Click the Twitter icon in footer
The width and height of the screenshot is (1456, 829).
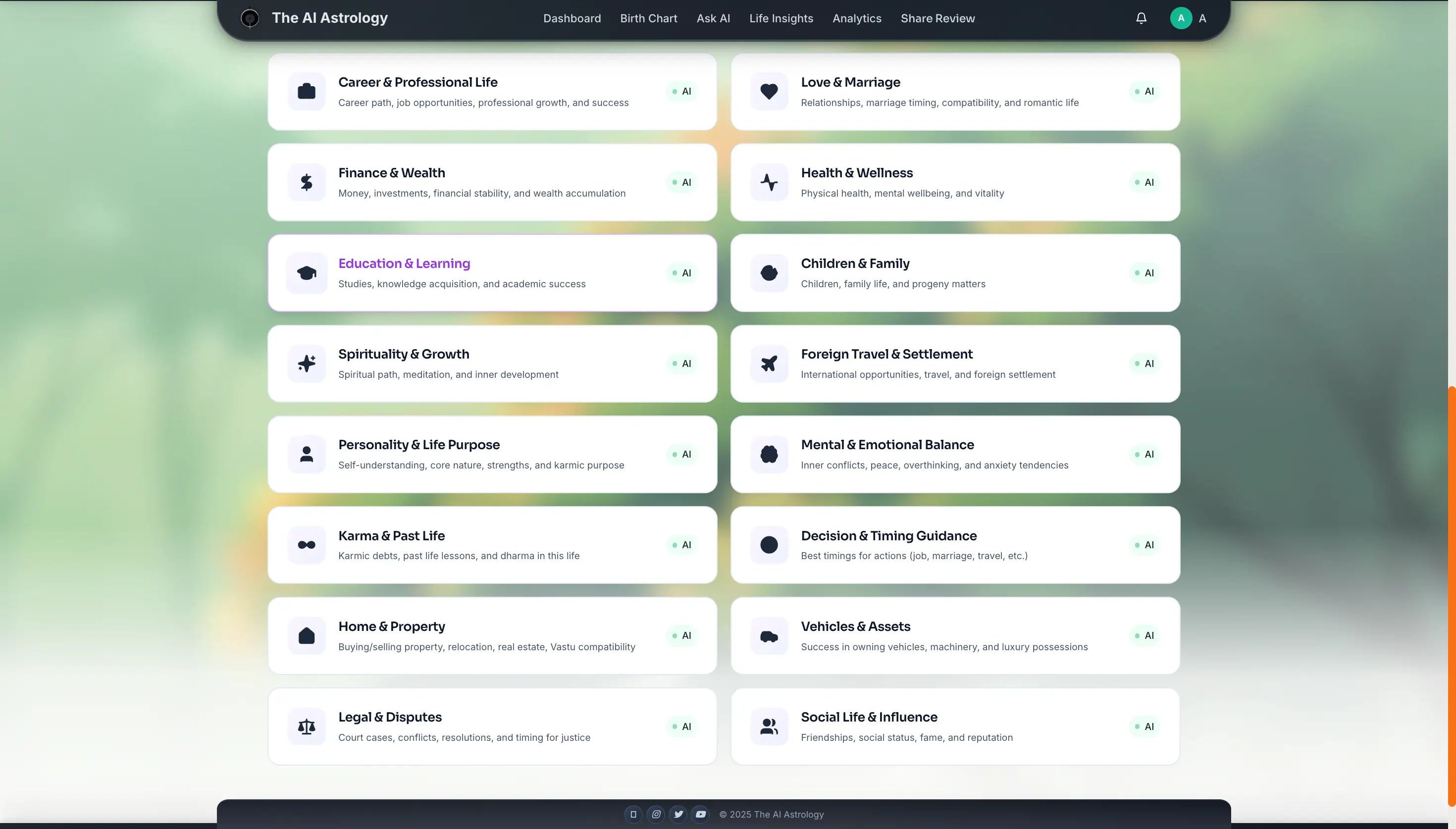(678, 814)
